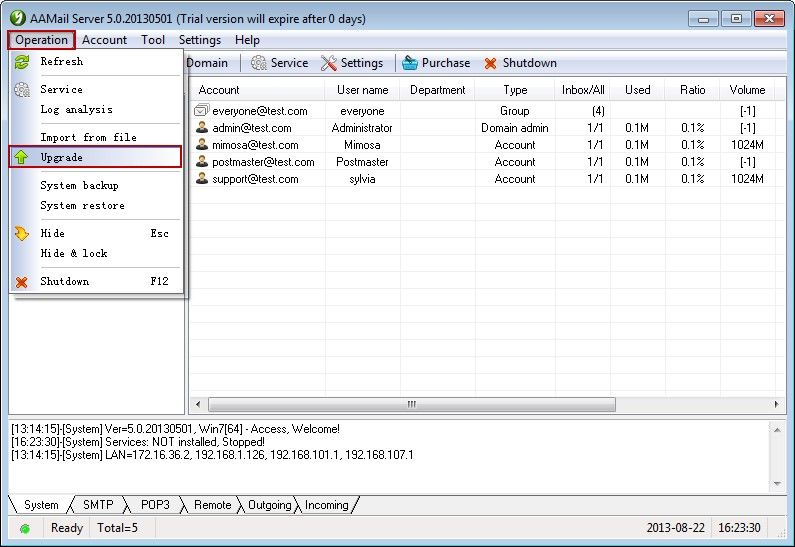Click user icon beside postmaster@test.com
The image size is (795, 547).
click(202, 161)
